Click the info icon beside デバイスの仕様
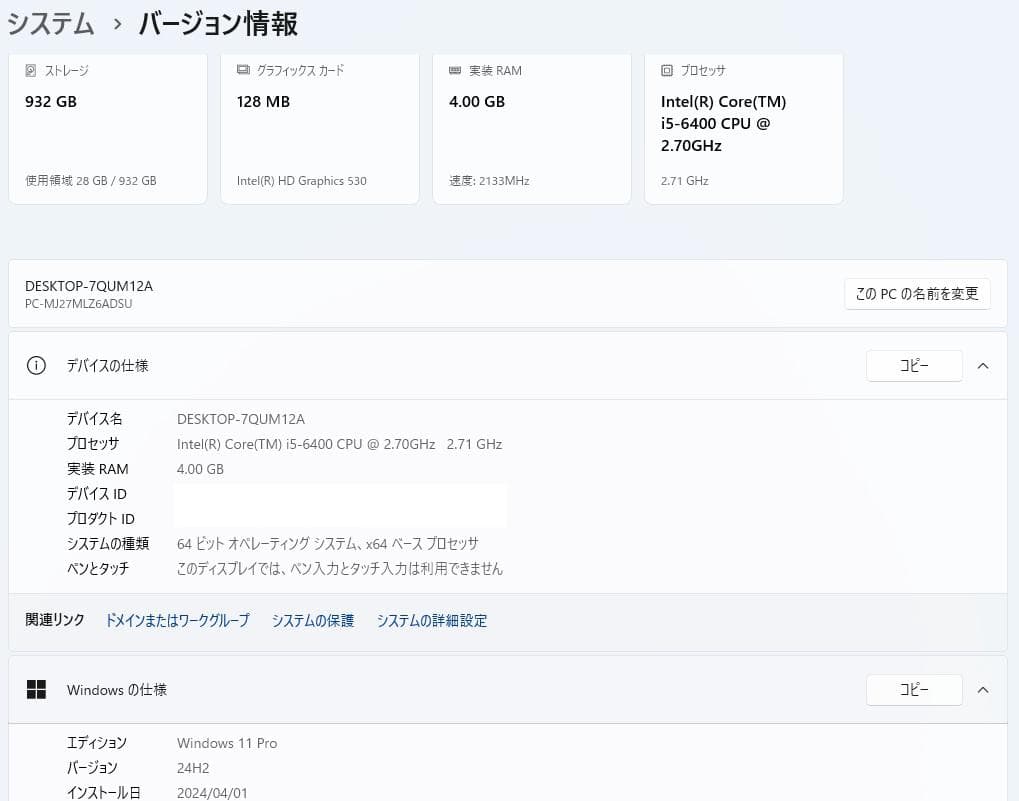Screen dimensions: 1019x801 tap(36, 365)
